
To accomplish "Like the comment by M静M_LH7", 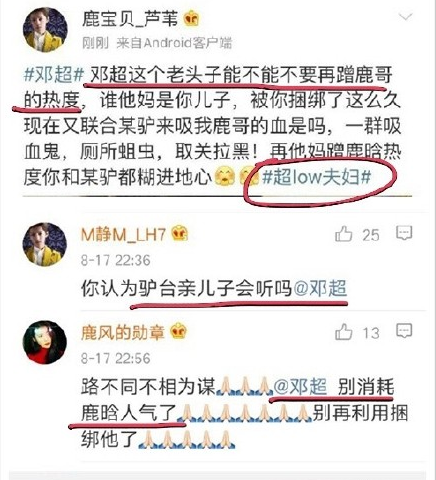I will coord(344,234).
